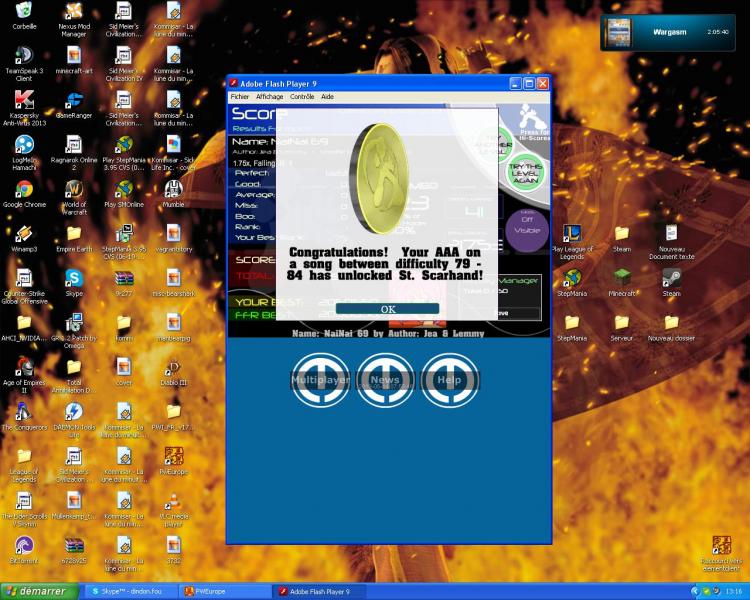
Task: Select the League of Legends folder icon
Action: [24, 465]
